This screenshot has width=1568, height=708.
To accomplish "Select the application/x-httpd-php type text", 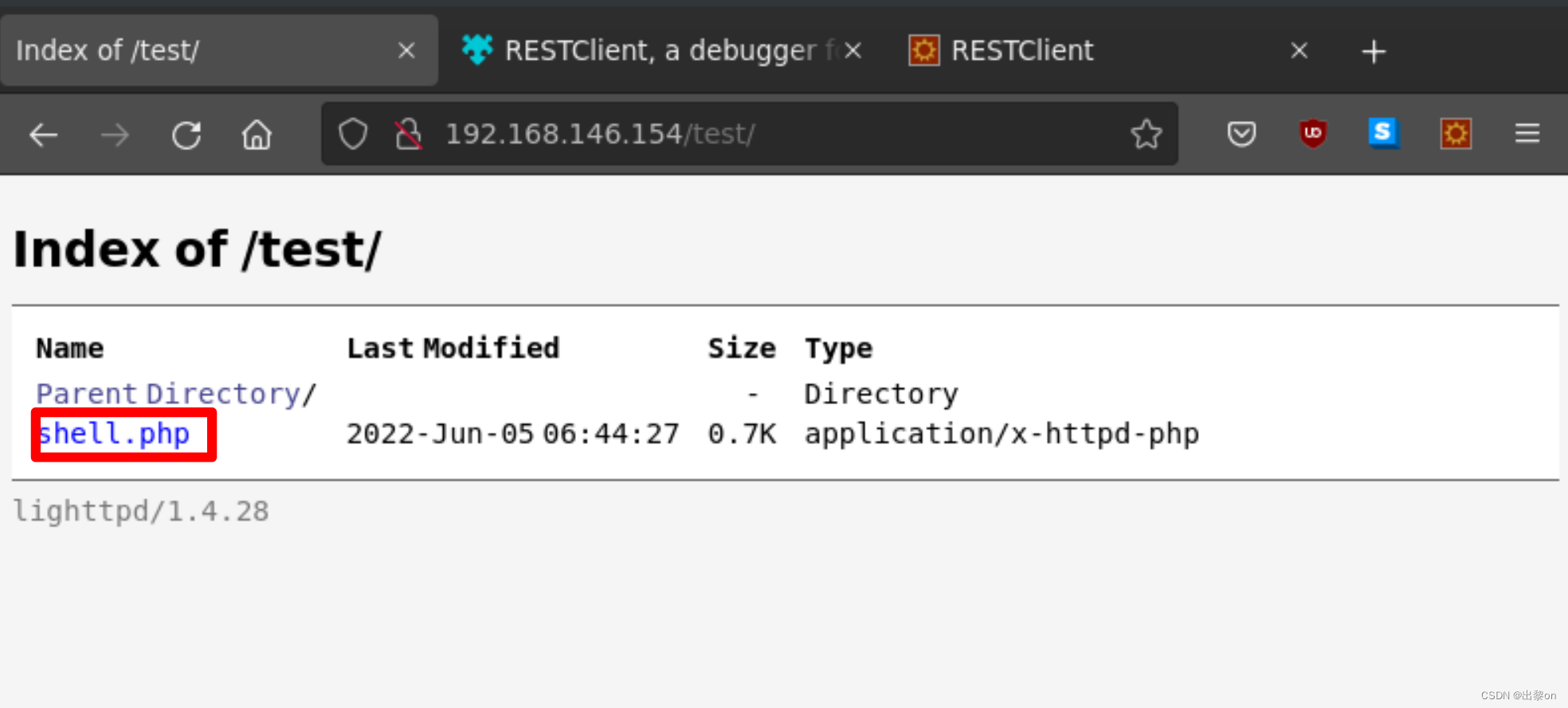I will click(1002, 434).
